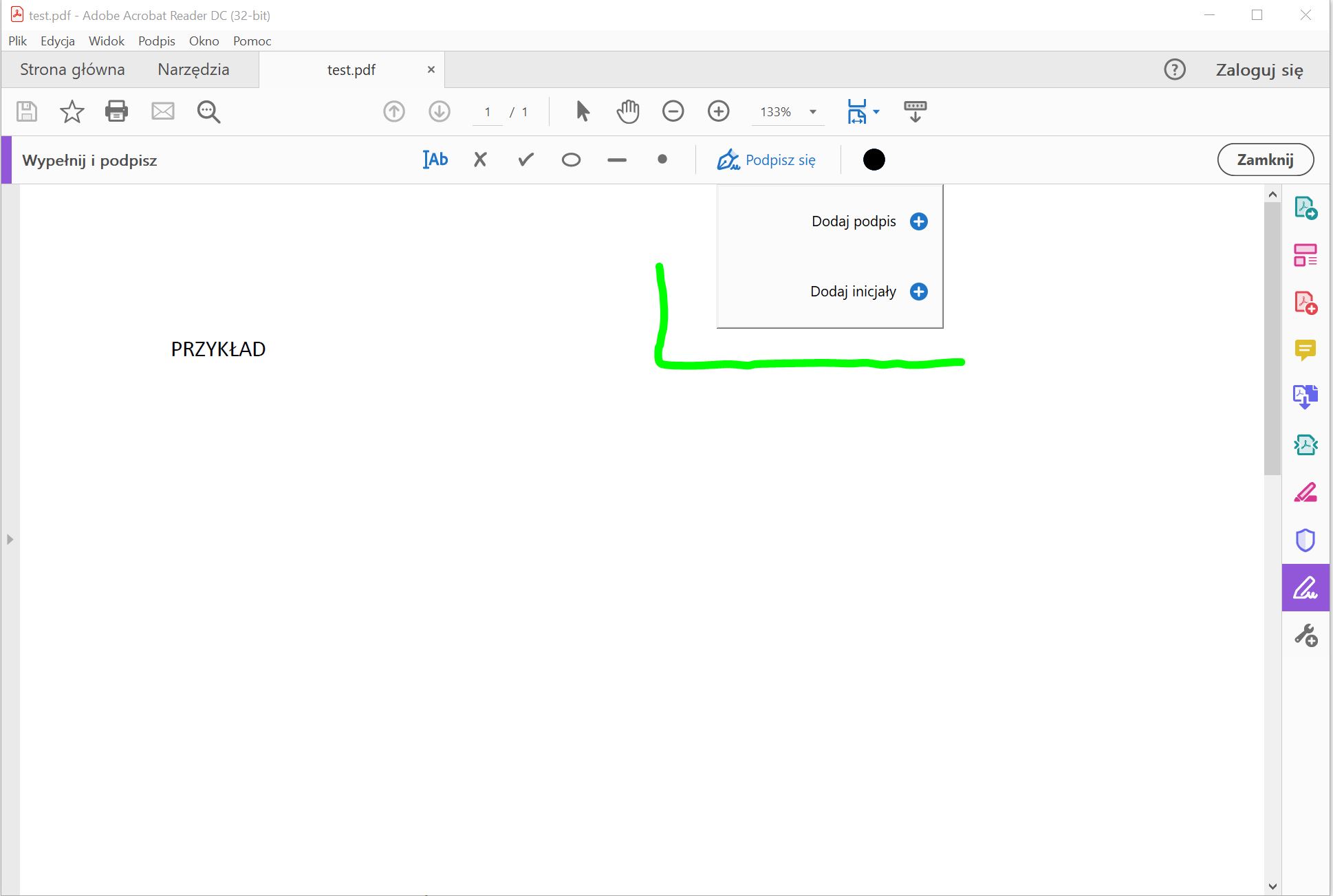Choose the selection arrow tool
1333x896 pixels.
coord(583,111)
